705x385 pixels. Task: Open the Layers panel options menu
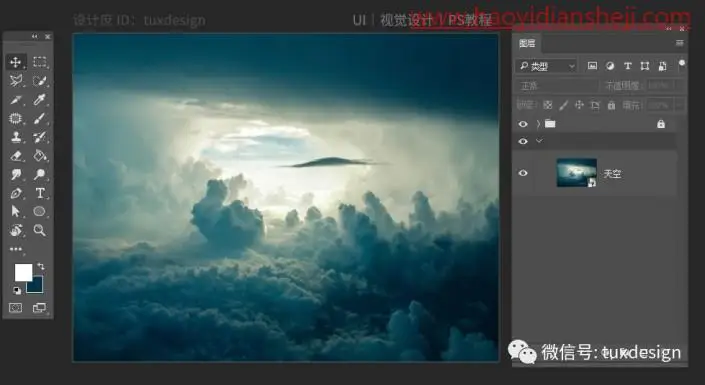(679, 43)
